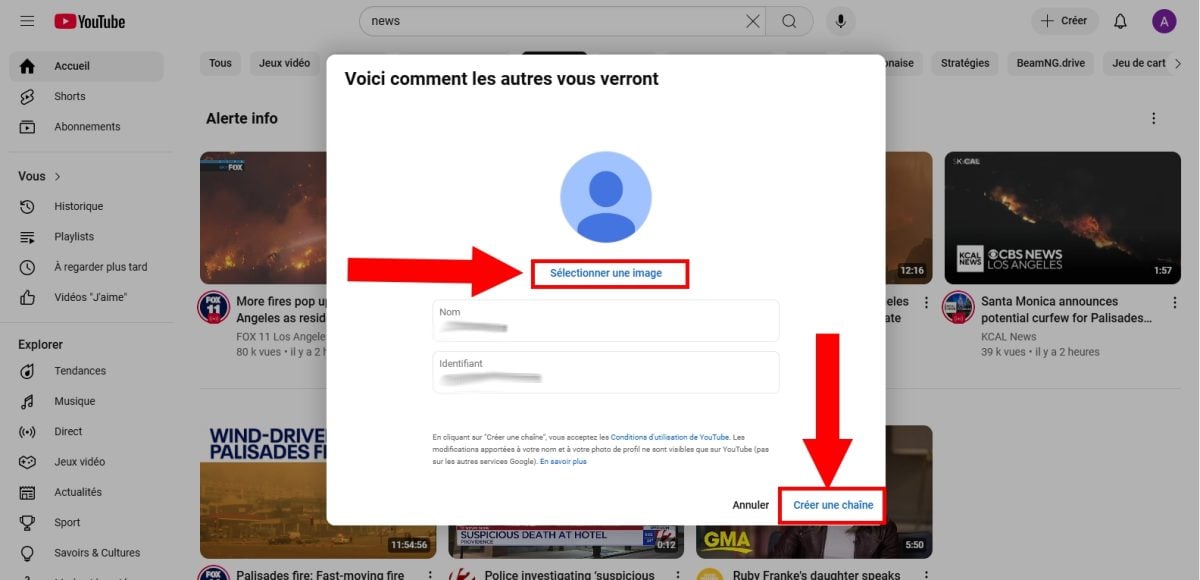
Task: Select the Tous filter chip
Action: point(220,63)
